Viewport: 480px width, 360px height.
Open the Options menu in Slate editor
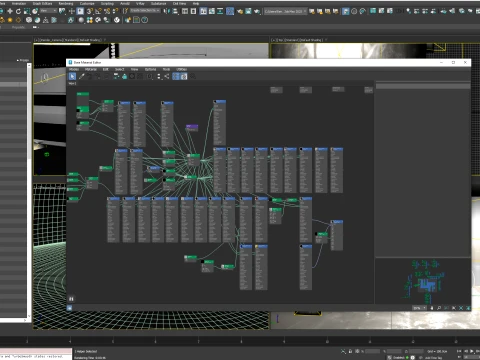(x=150, y=69)
